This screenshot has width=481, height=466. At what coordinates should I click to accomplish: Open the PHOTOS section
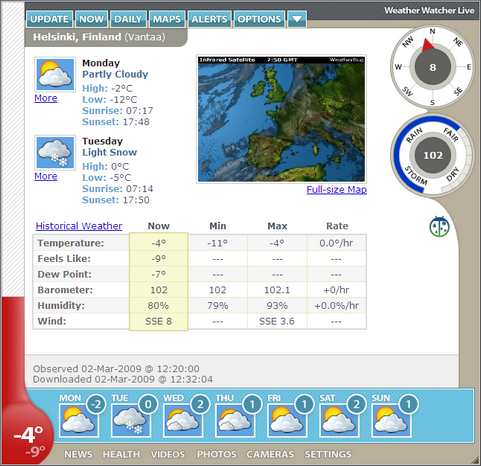pyautogui.click(x=216, y=454)
